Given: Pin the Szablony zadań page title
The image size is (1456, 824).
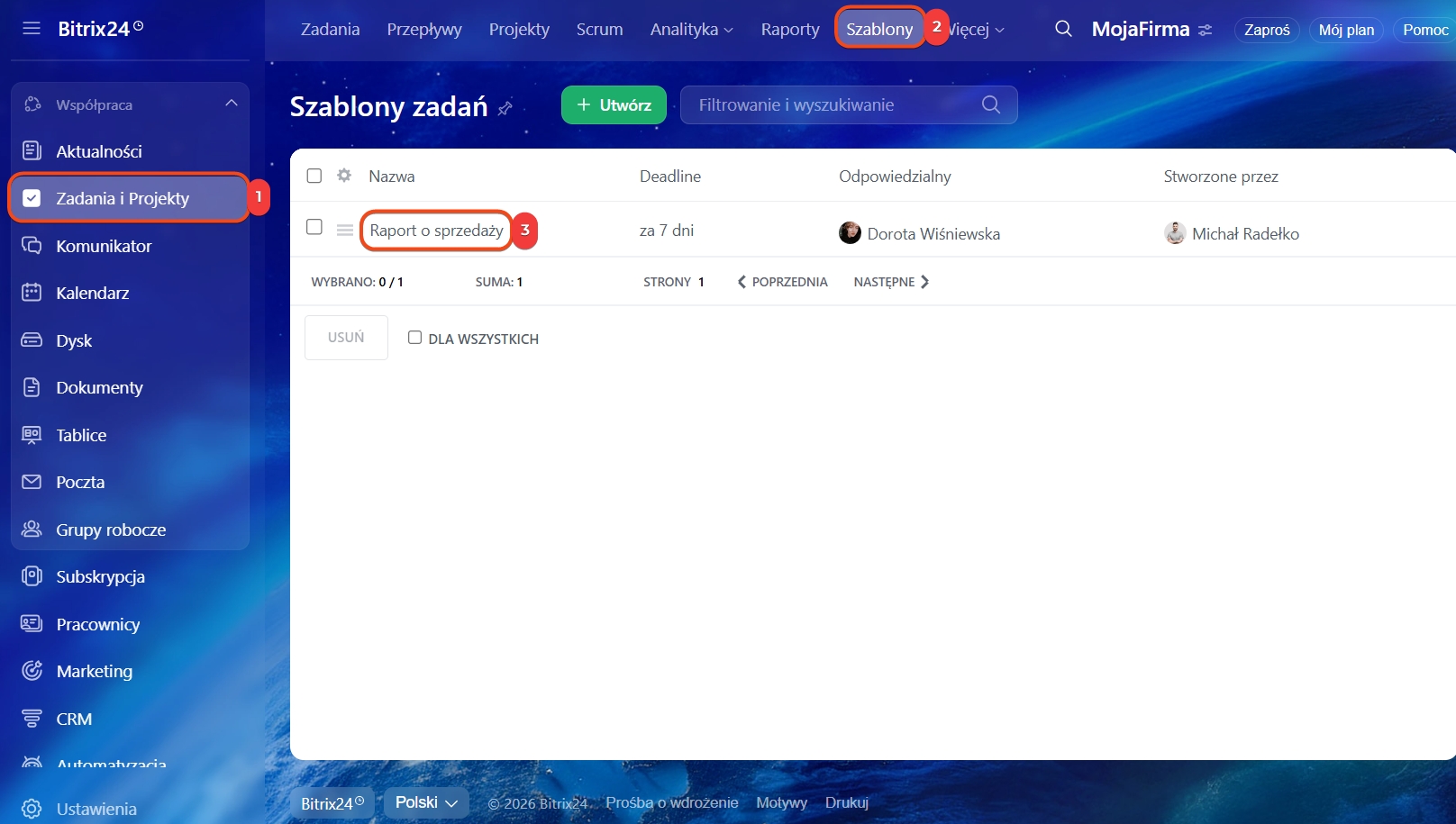Looking at the screenshot, I should pos(505,108).
